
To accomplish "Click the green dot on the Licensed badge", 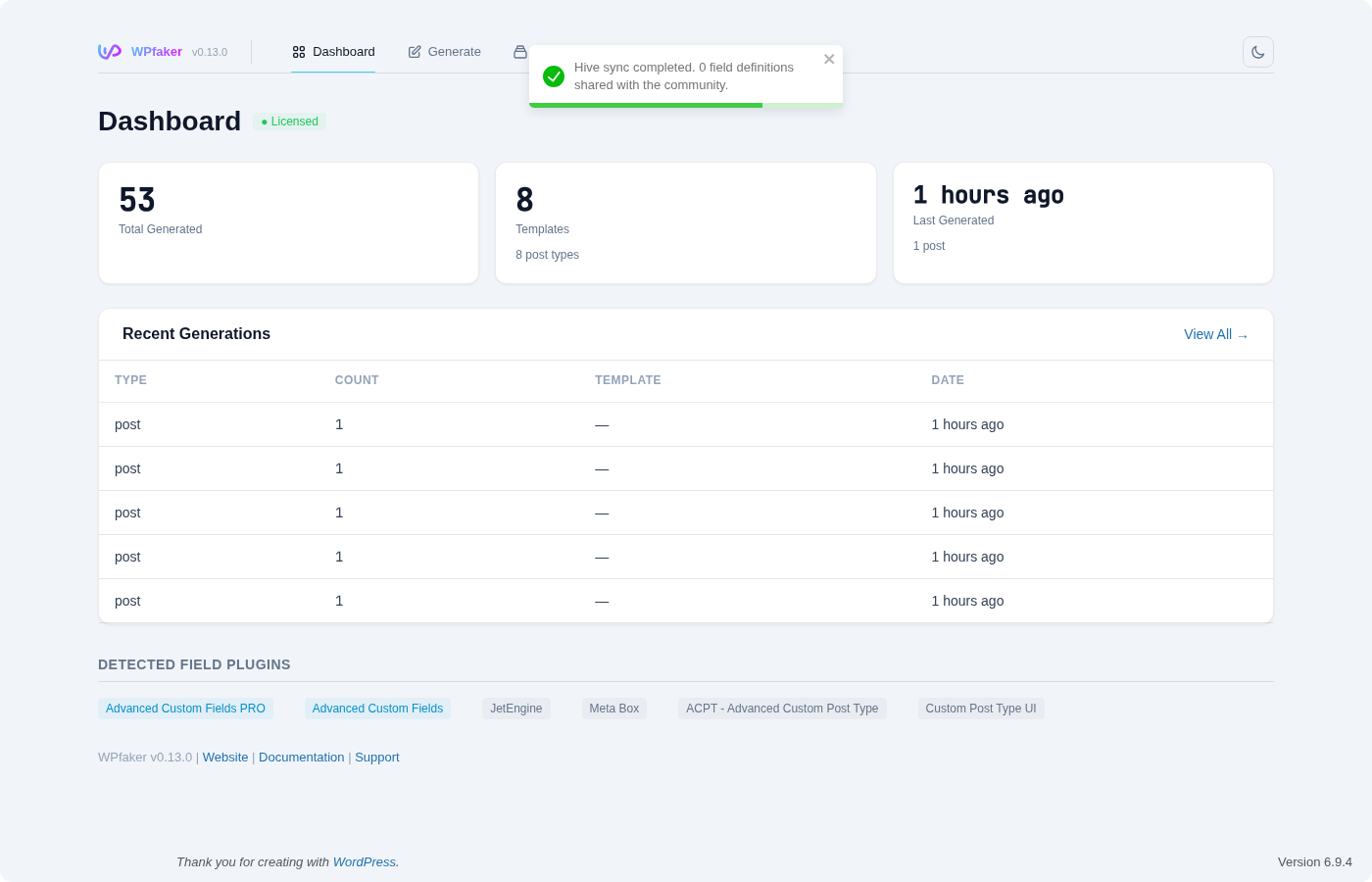I will (x=263, y=122).
